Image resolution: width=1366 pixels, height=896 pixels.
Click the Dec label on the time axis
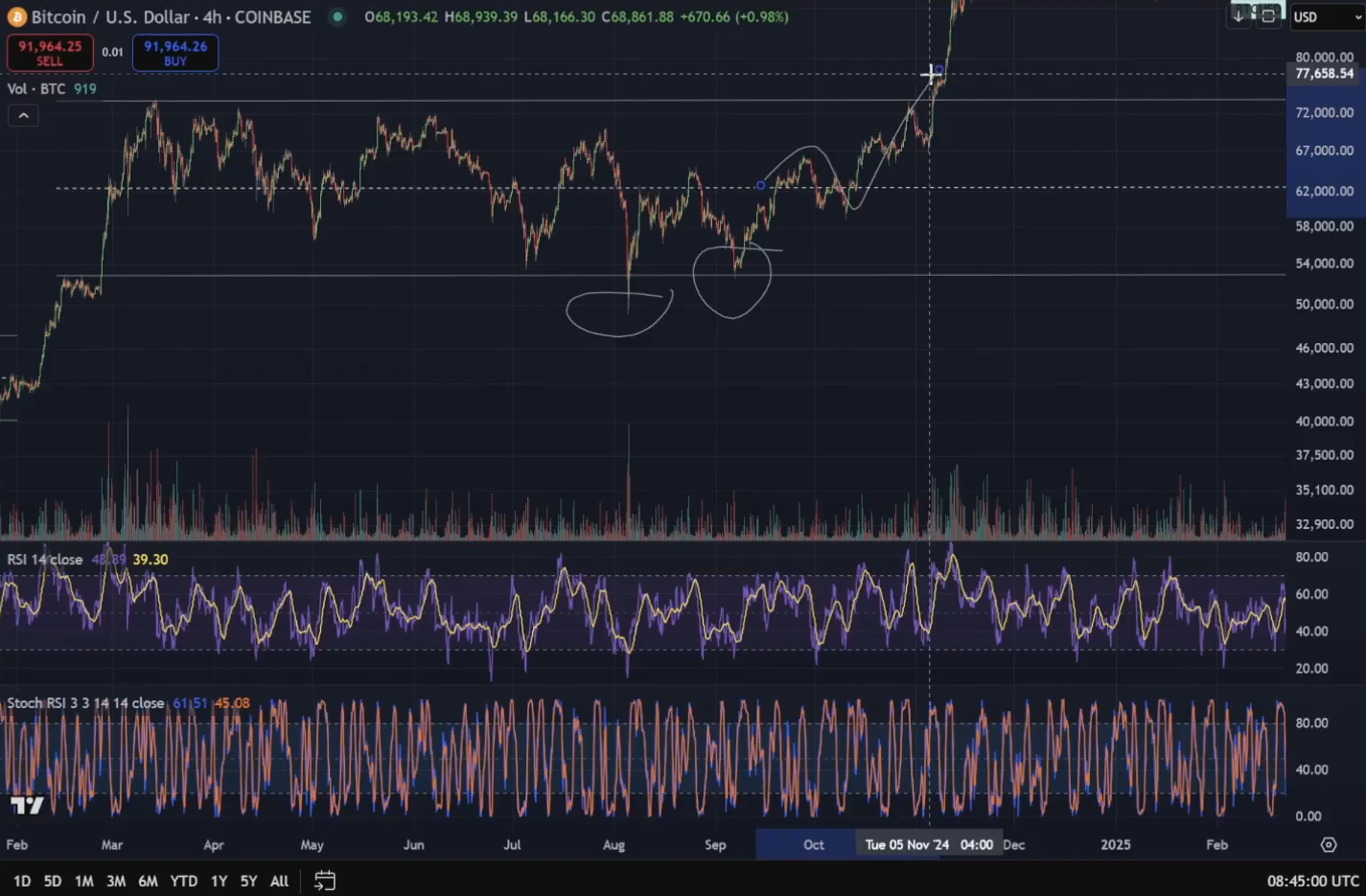pyautogui.click(x=1013, y=844)
